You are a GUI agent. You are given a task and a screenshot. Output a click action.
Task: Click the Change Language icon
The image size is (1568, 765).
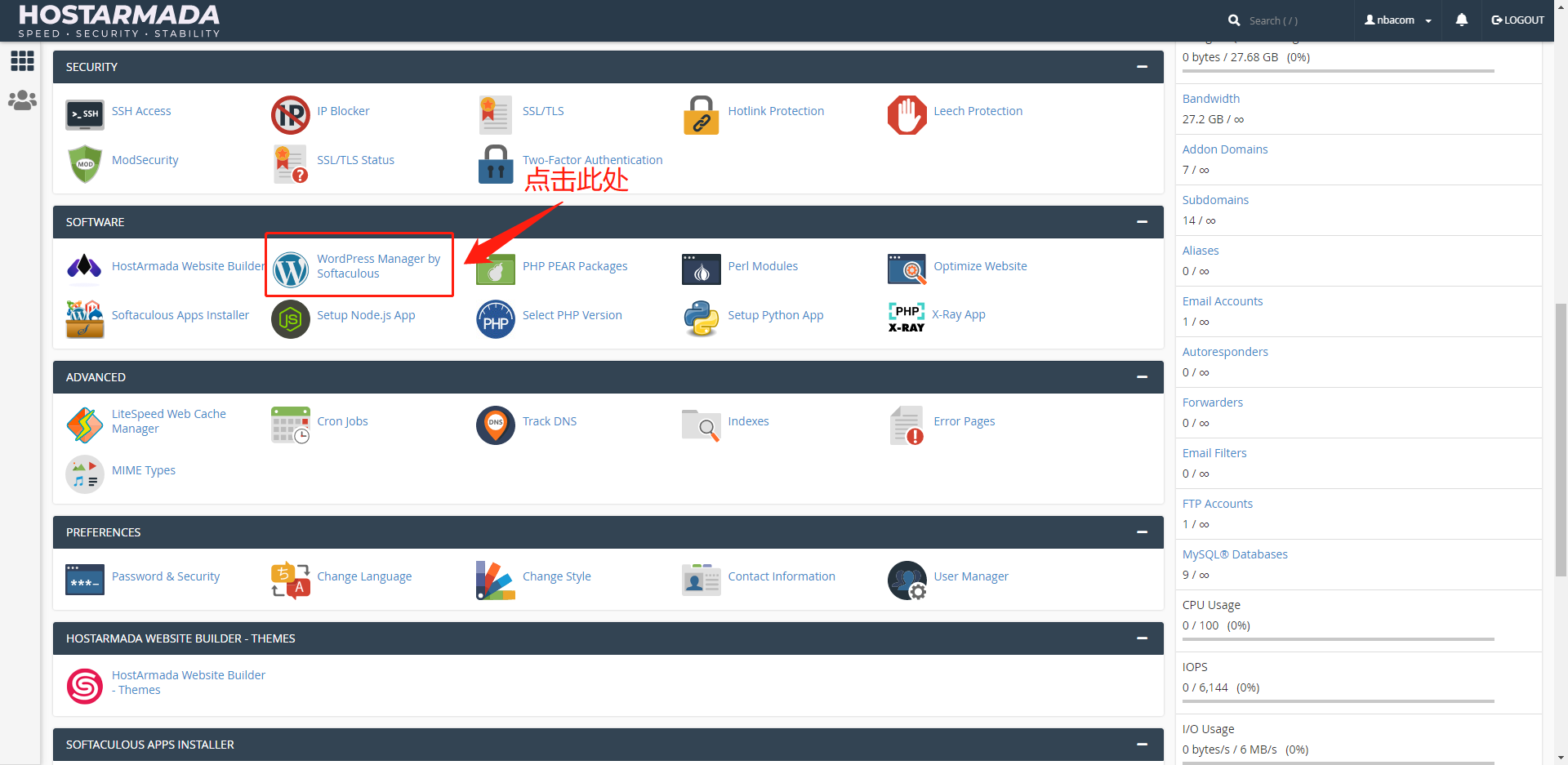coord(291,580)
